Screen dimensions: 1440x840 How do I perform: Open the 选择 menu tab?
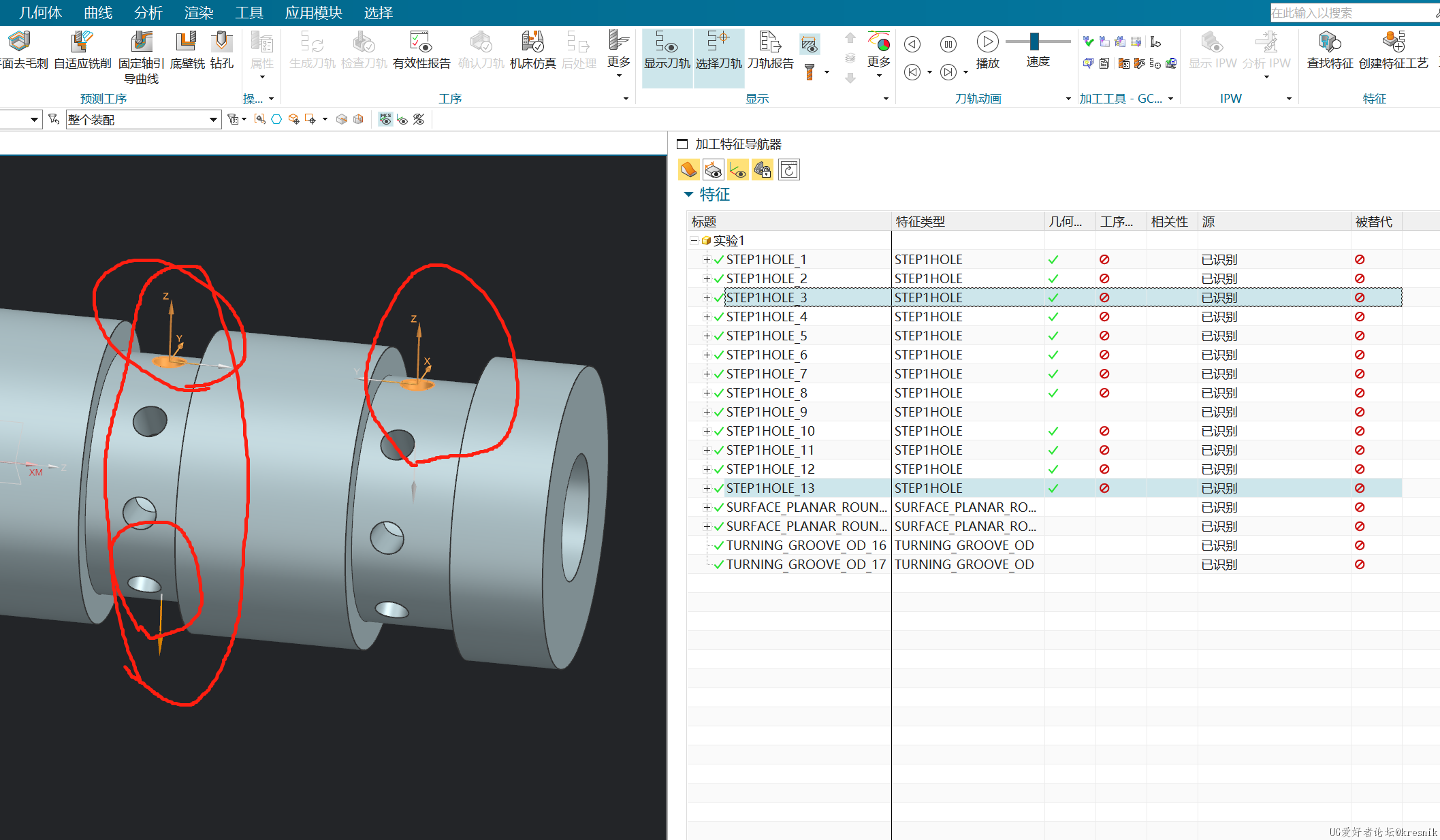pos(379,13)
